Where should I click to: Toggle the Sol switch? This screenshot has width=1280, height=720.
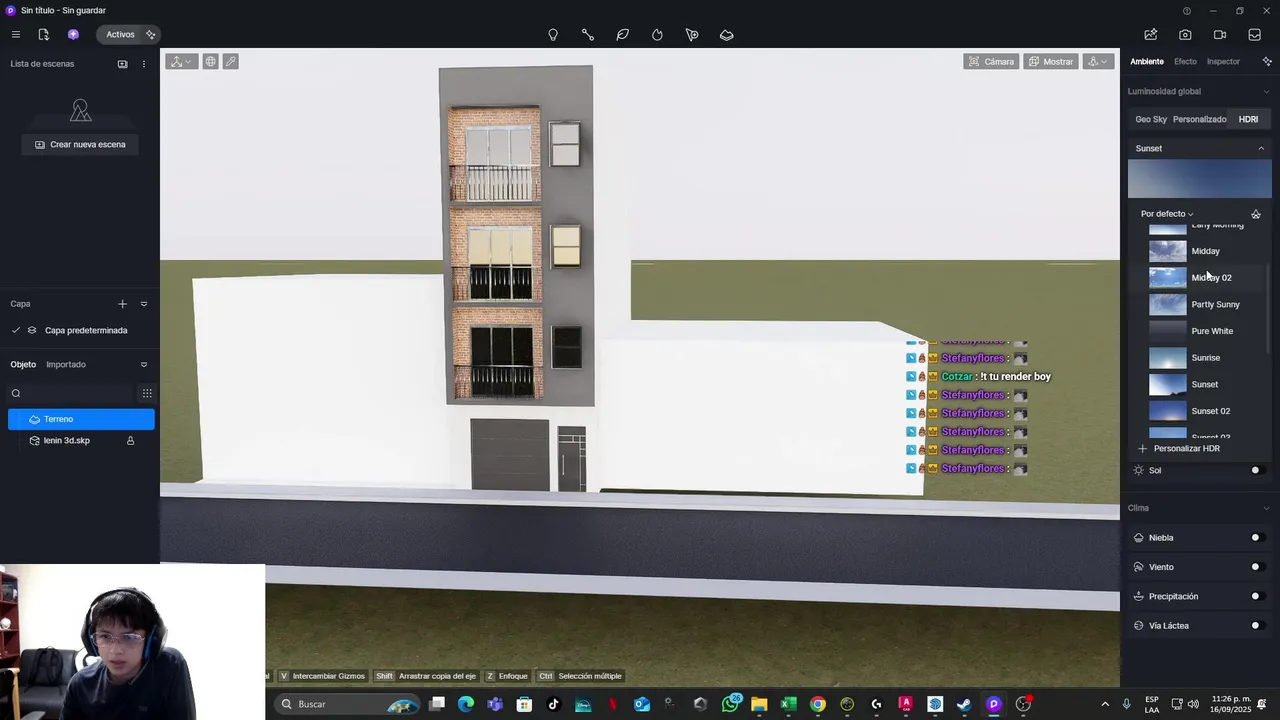point(1258,470)
